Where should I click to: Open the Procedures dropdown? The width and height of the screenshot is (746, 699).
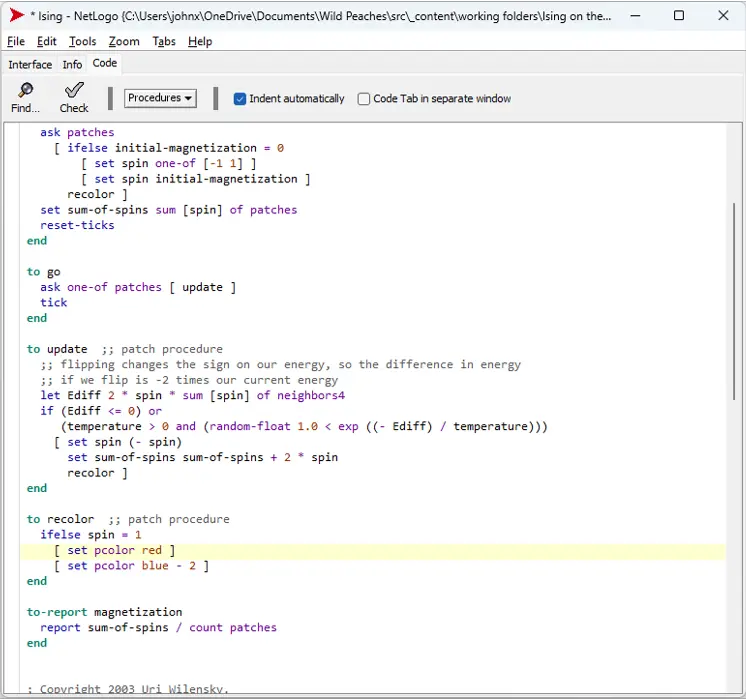click(160, 98)
